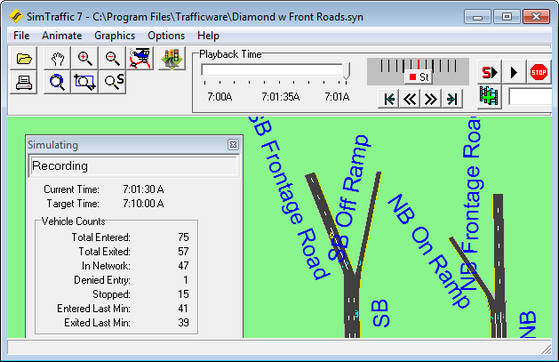Click the frame reverse double-arrow button

coord(410,98)
